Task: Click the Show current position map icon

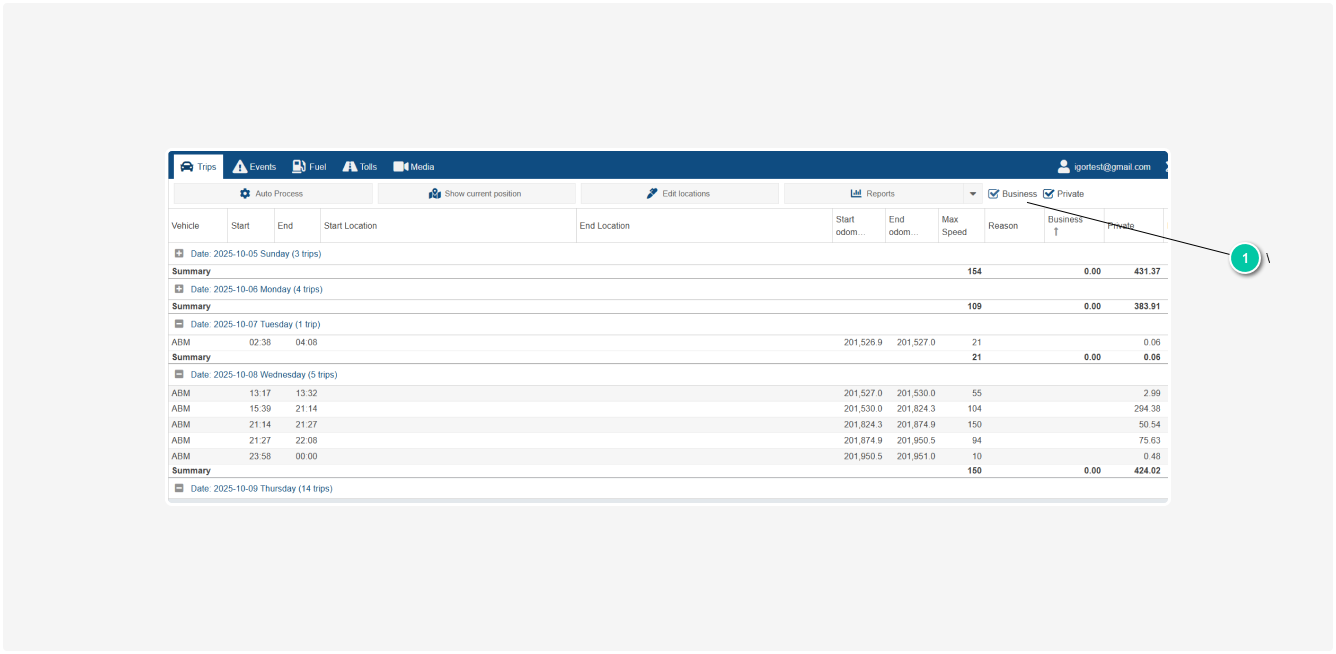Action: point(435,194)
